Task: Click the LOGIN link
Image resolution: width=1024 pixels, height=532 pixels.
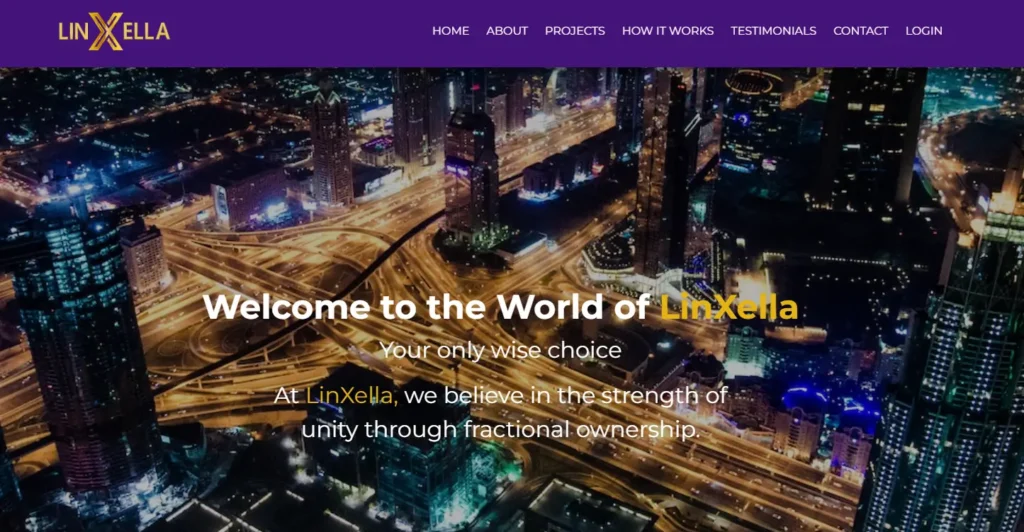Action: (923, 31)
